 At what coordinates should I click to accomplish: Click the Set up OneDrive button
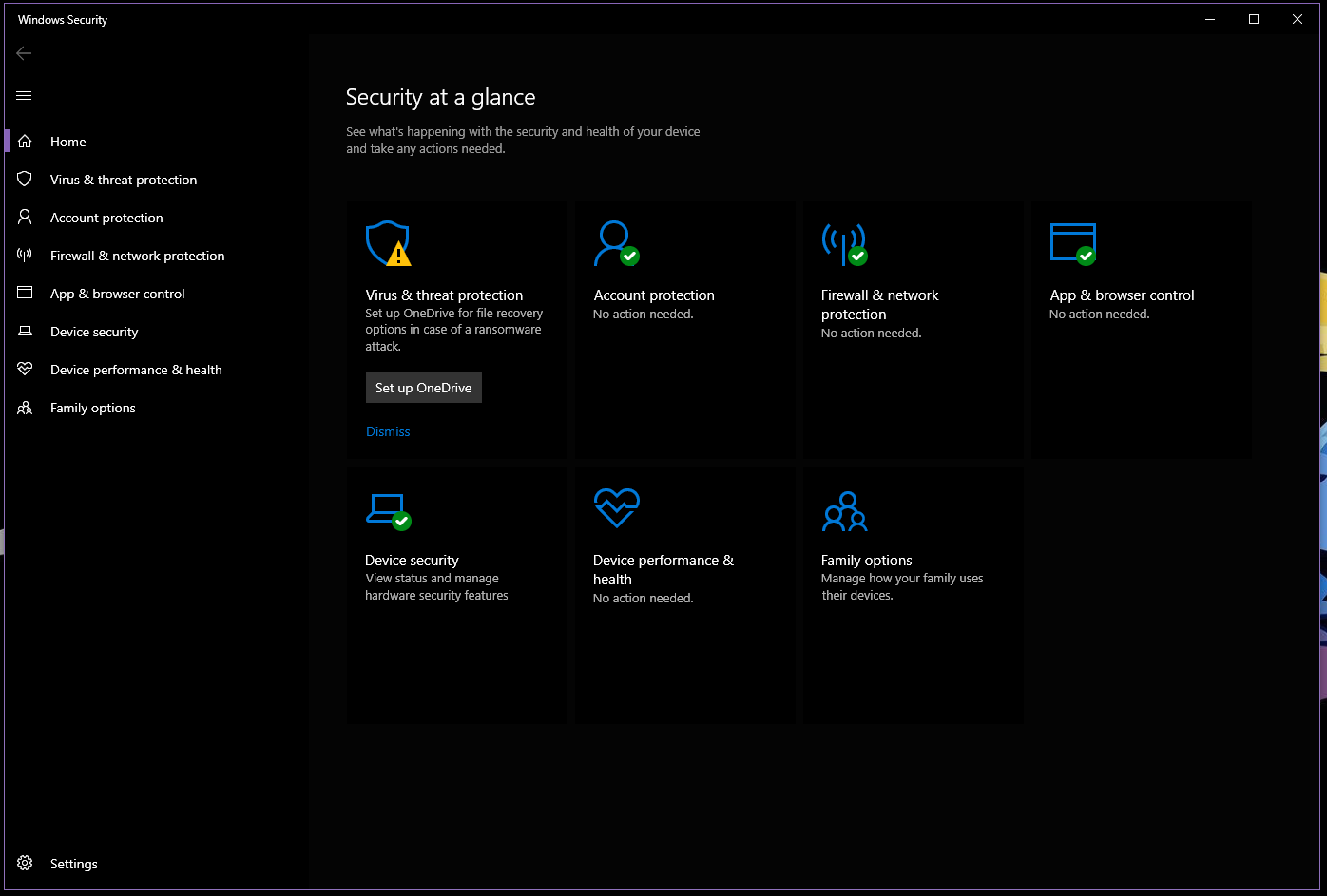(424, 388)
